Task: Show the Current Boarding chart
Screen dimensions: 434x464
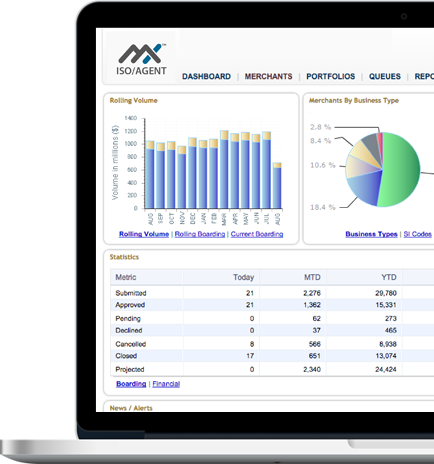Action: (x=257, y=234)
